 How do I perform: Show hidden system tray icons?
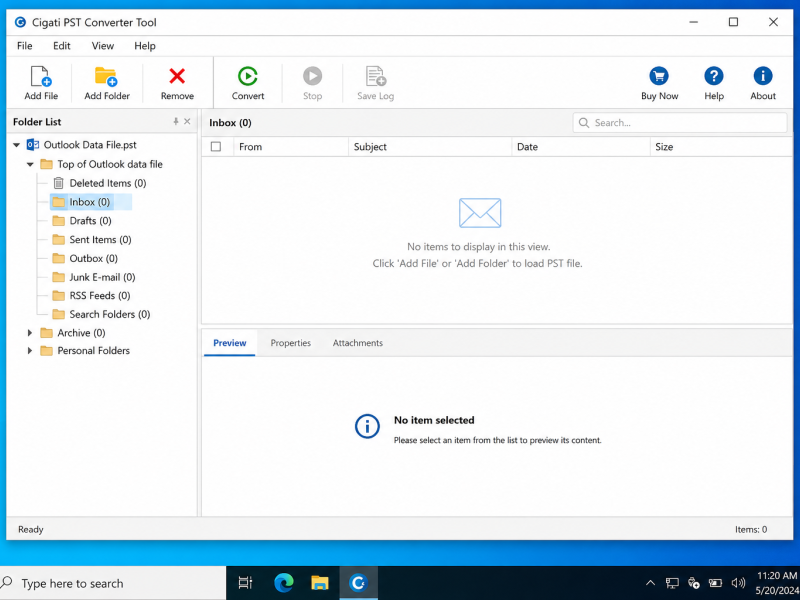650,583
